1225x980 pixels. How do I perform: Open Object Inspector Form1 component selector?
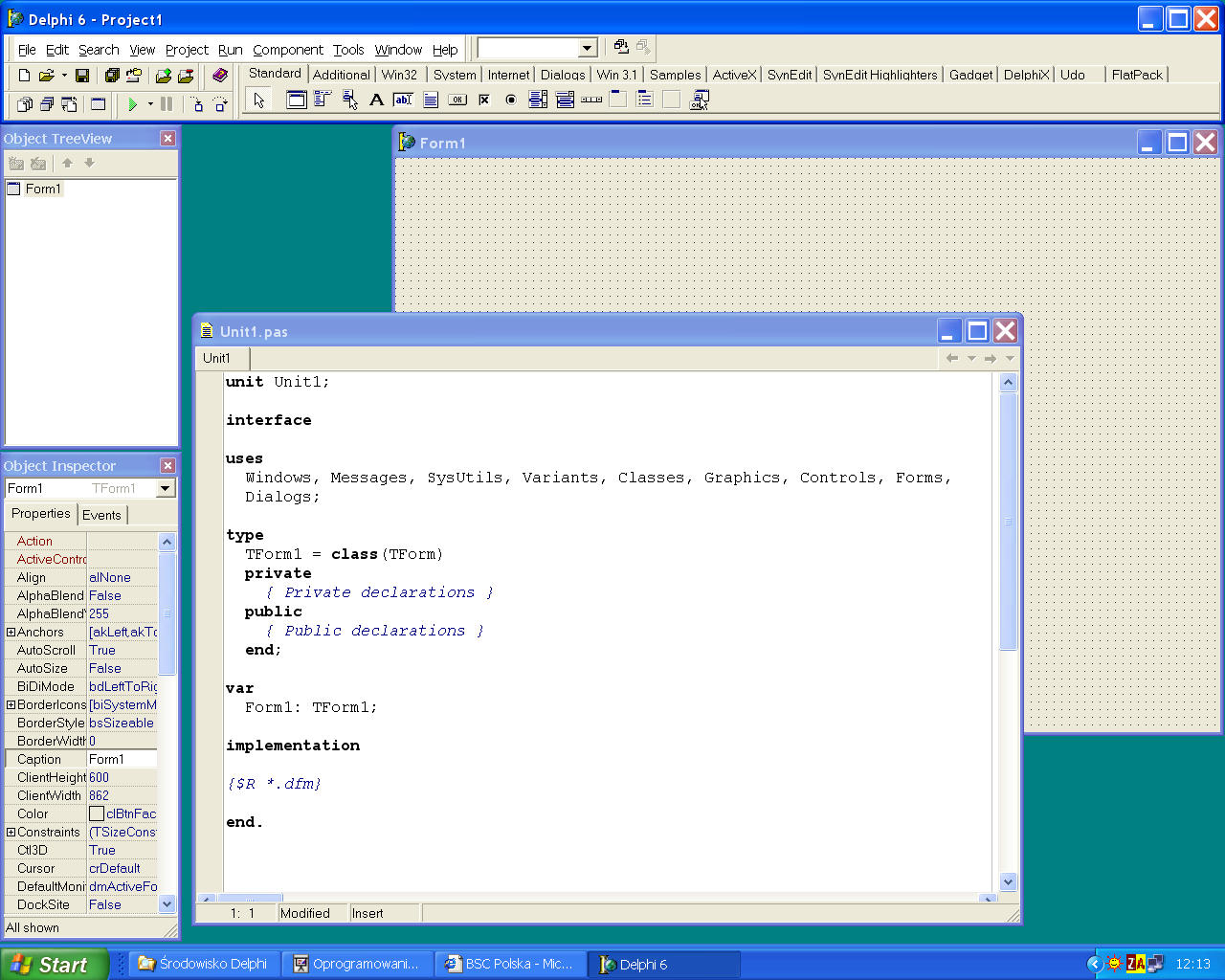click(90, 488)
